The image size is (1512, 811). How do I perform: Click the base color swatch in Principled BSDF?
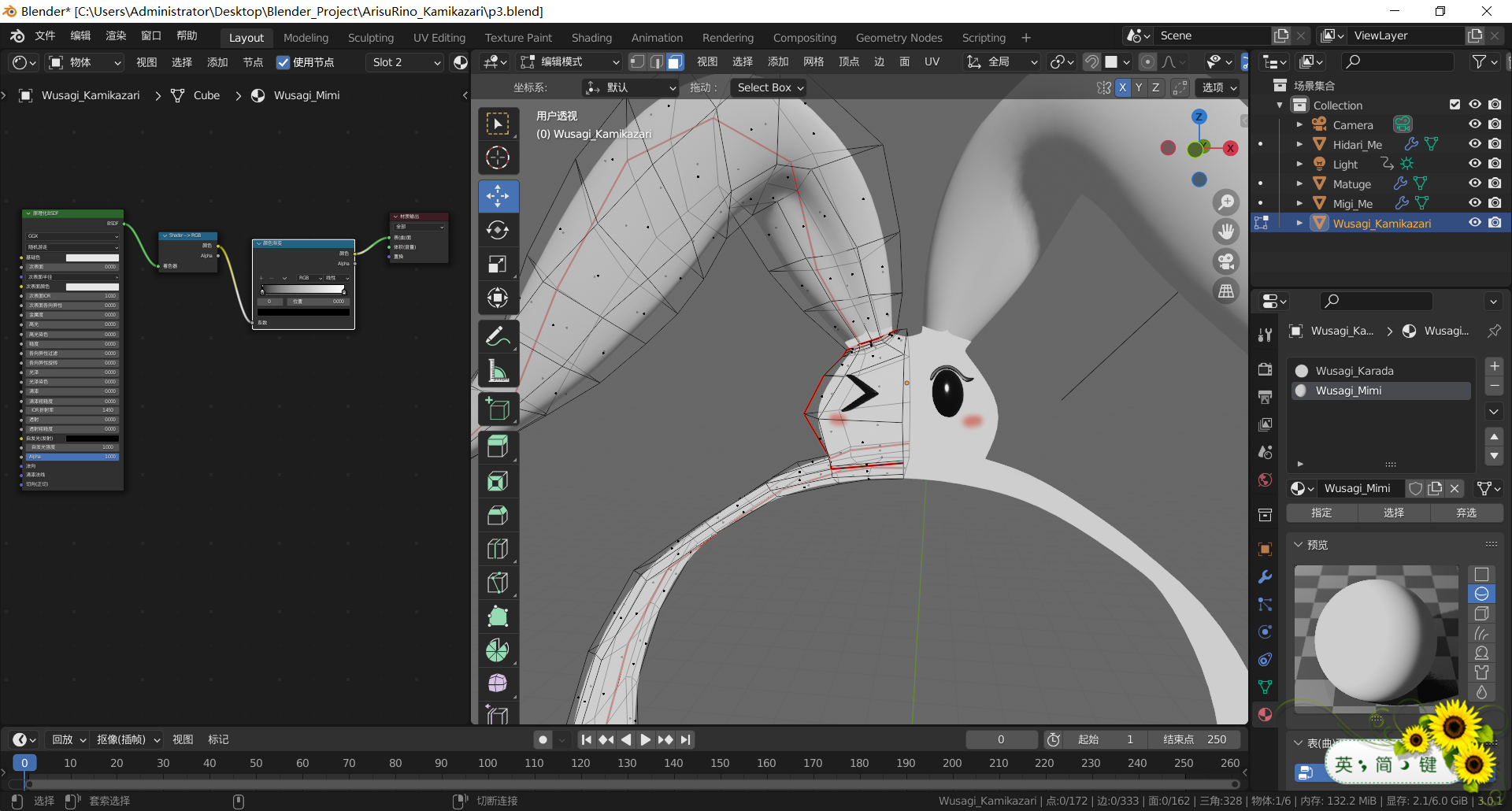click(x=92, y=257)
